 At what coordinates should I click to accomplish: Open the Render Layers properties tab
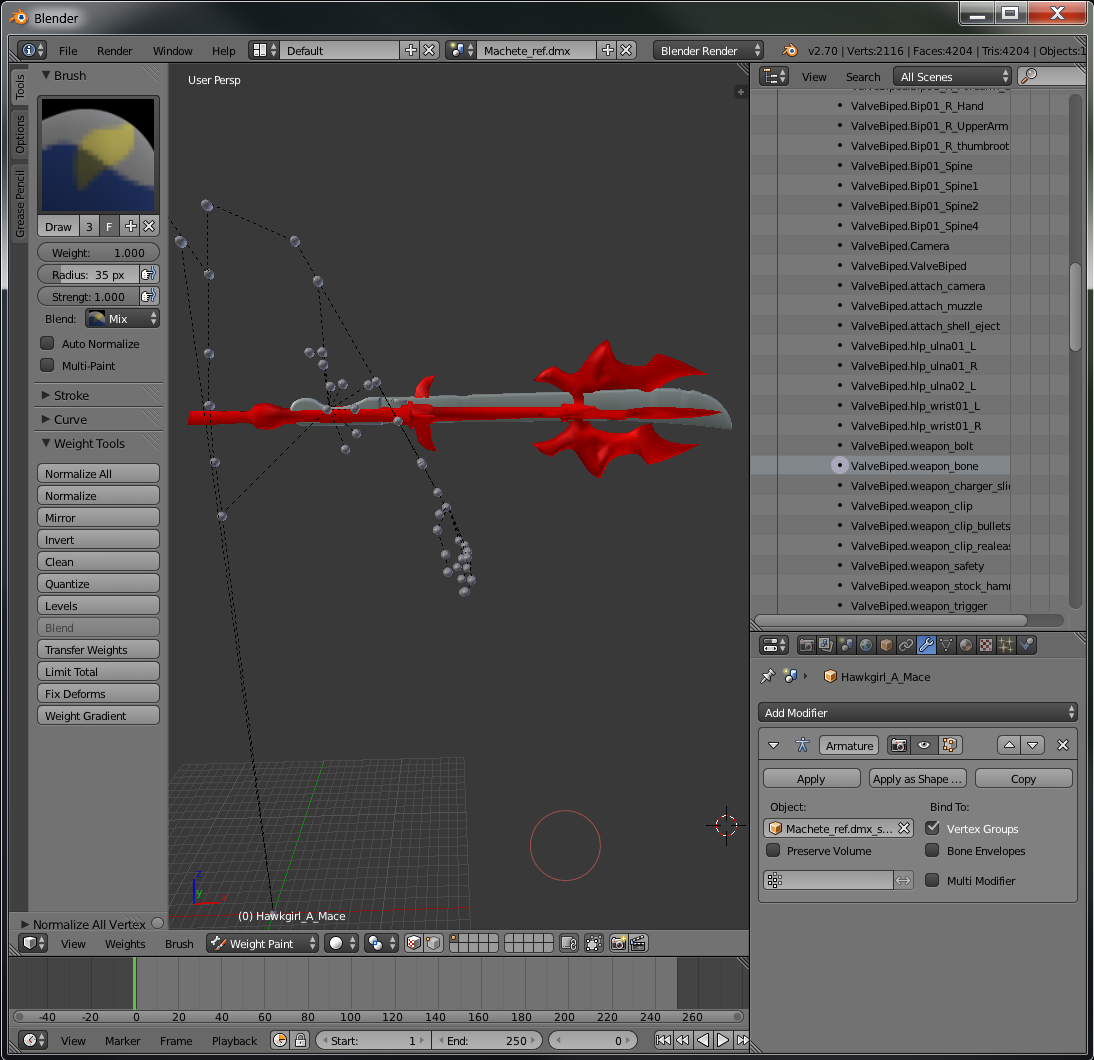pyautogui.click(x=826, y=645)
